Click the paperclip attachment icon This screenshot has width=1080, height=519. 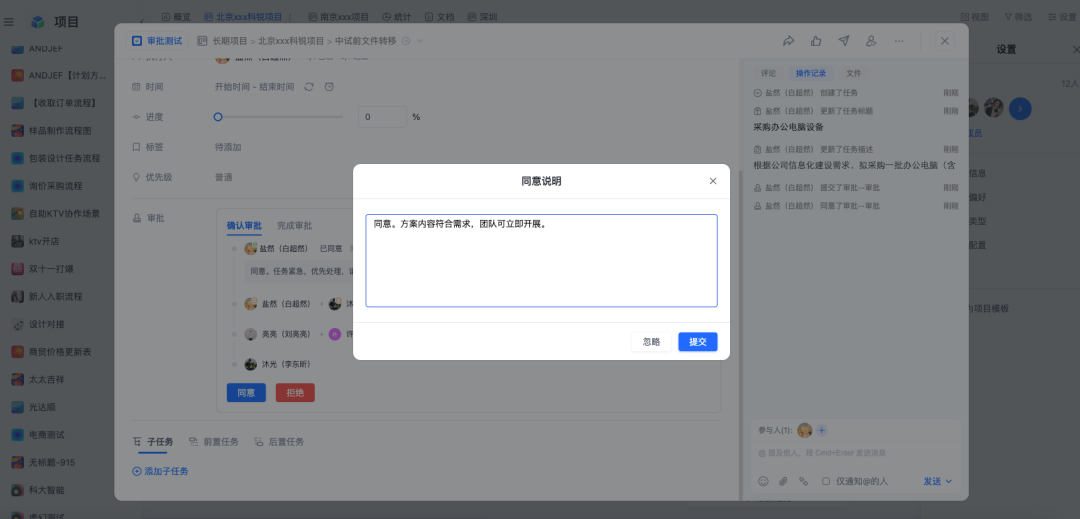pos(783,481)
